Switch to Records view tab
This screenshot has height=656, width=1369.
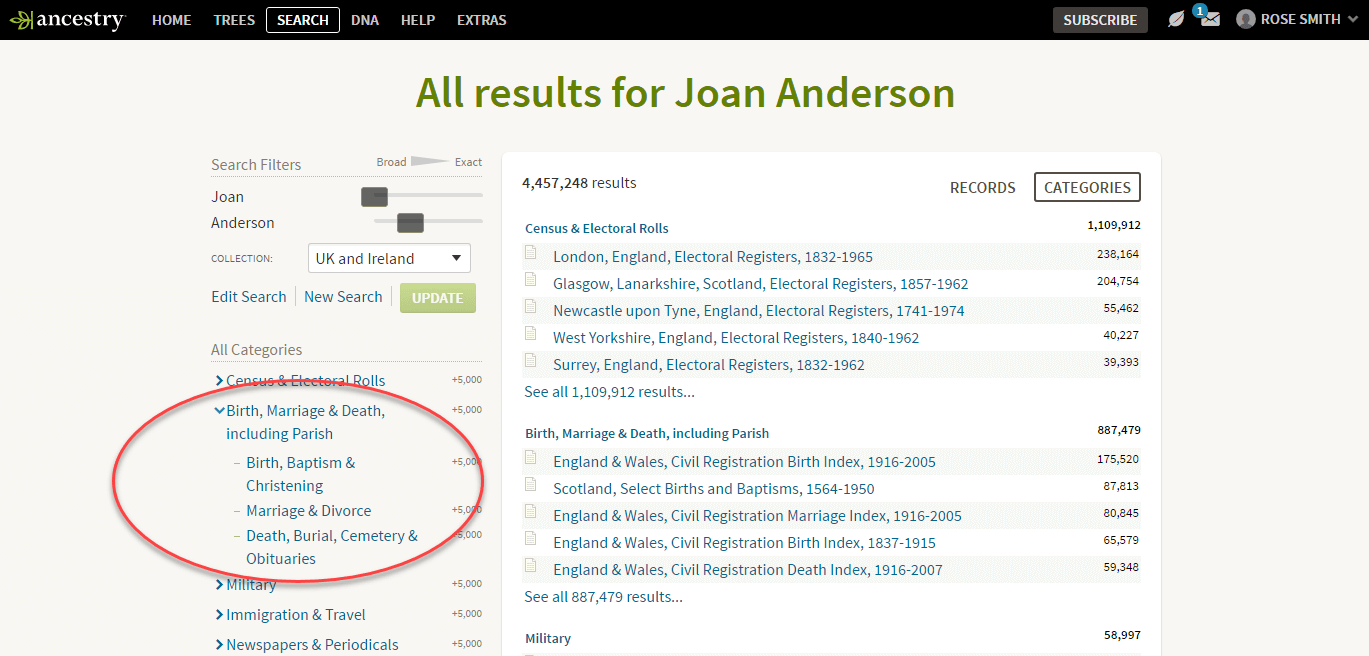[x=982, y=187]
